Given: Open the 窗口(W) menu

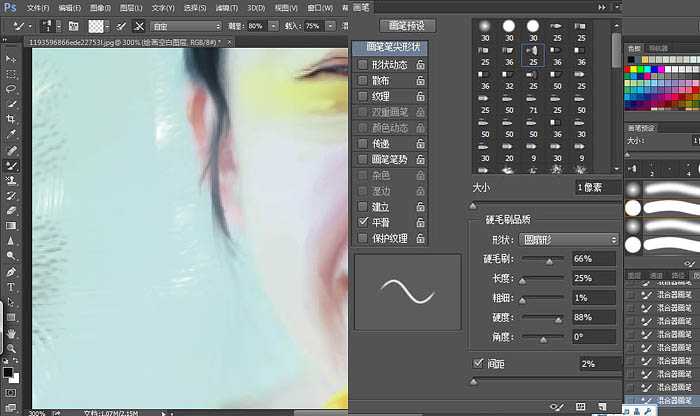Looking at the screenshot, I should coord(320,8).
